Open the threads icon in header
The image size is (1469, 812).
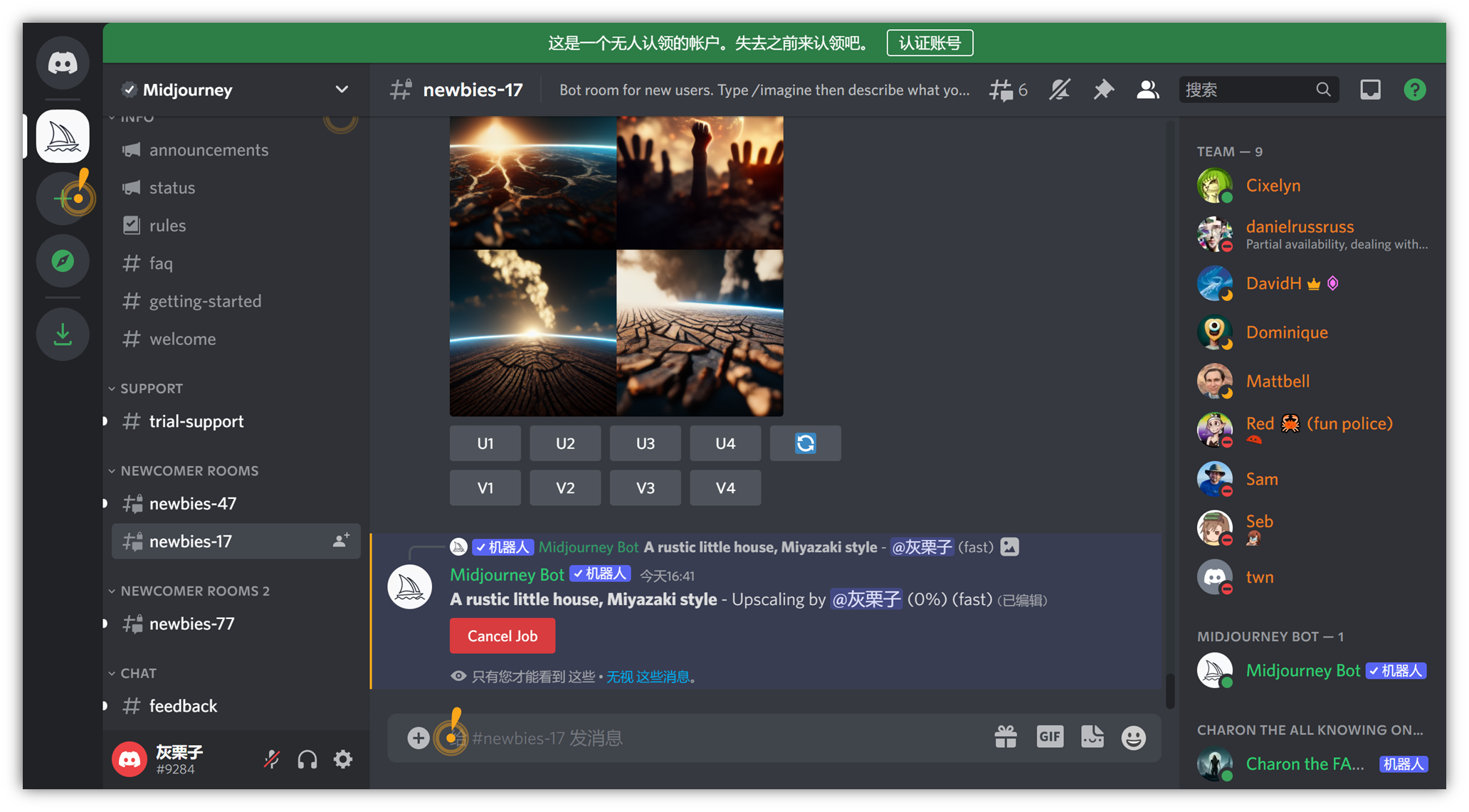click(1001, 90)
